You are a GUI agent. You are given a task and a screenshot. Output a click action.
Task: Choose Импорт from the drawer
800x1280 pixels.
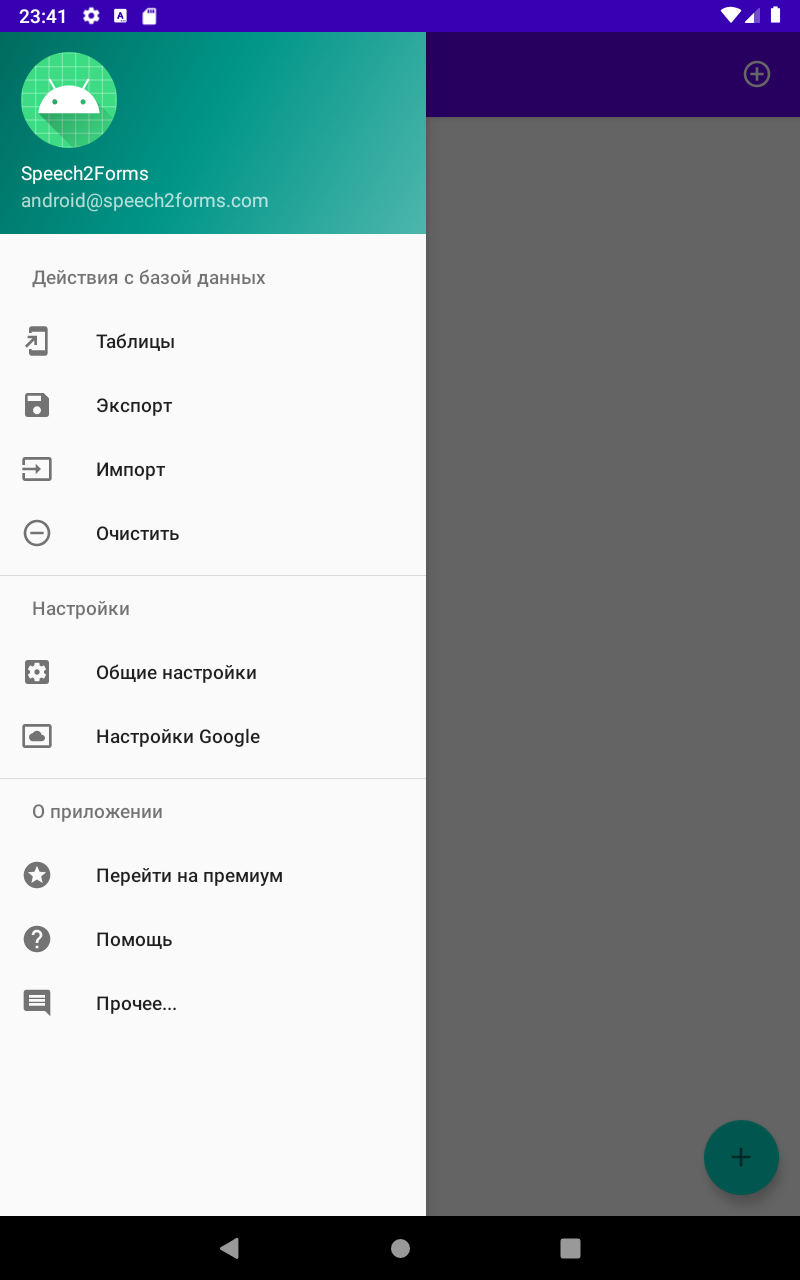tap(213, 469)
